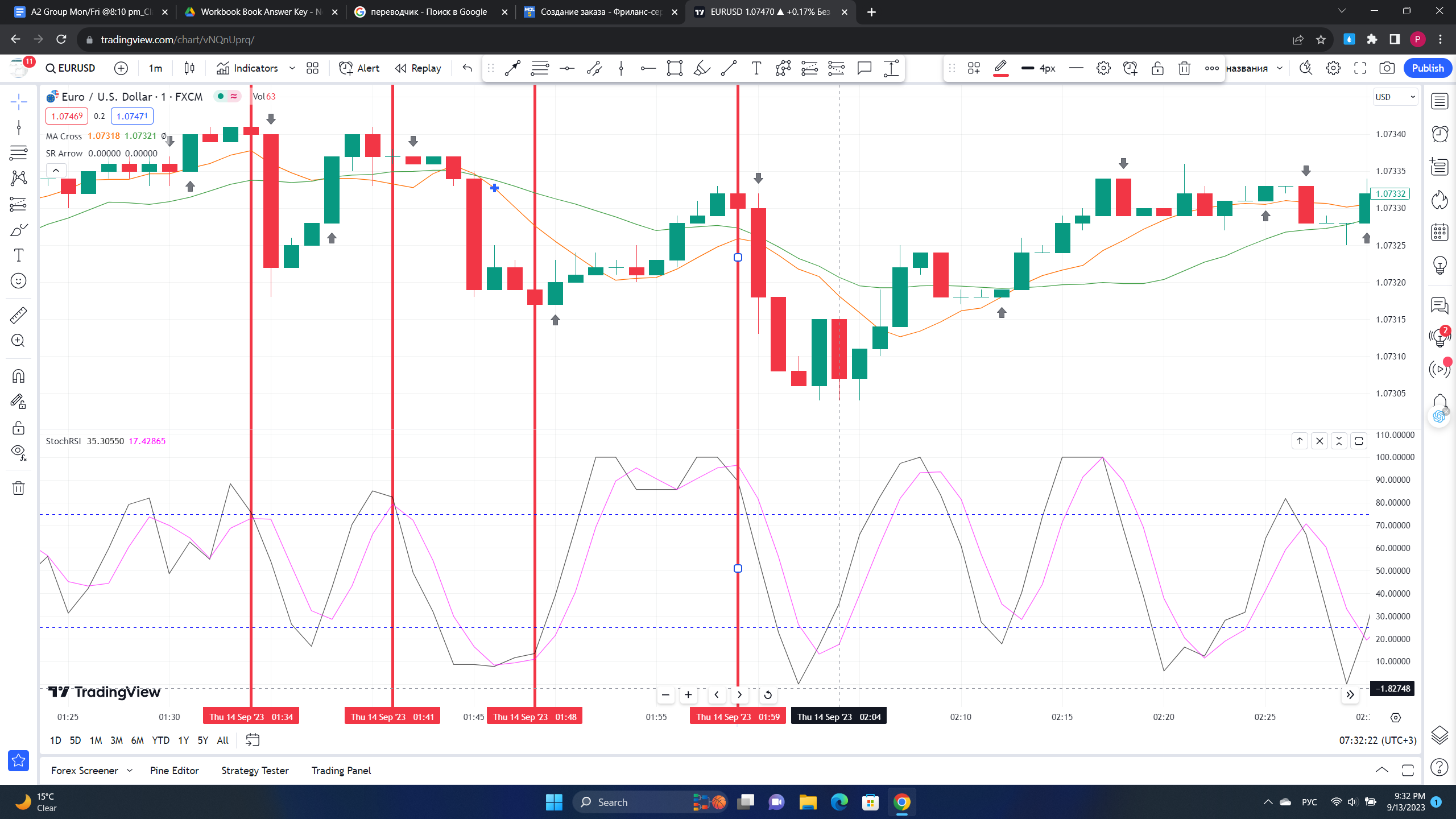1456x819 pixels.
Task: Toggle Hide all drawings eye icon
Action: (x=18, y=453)
